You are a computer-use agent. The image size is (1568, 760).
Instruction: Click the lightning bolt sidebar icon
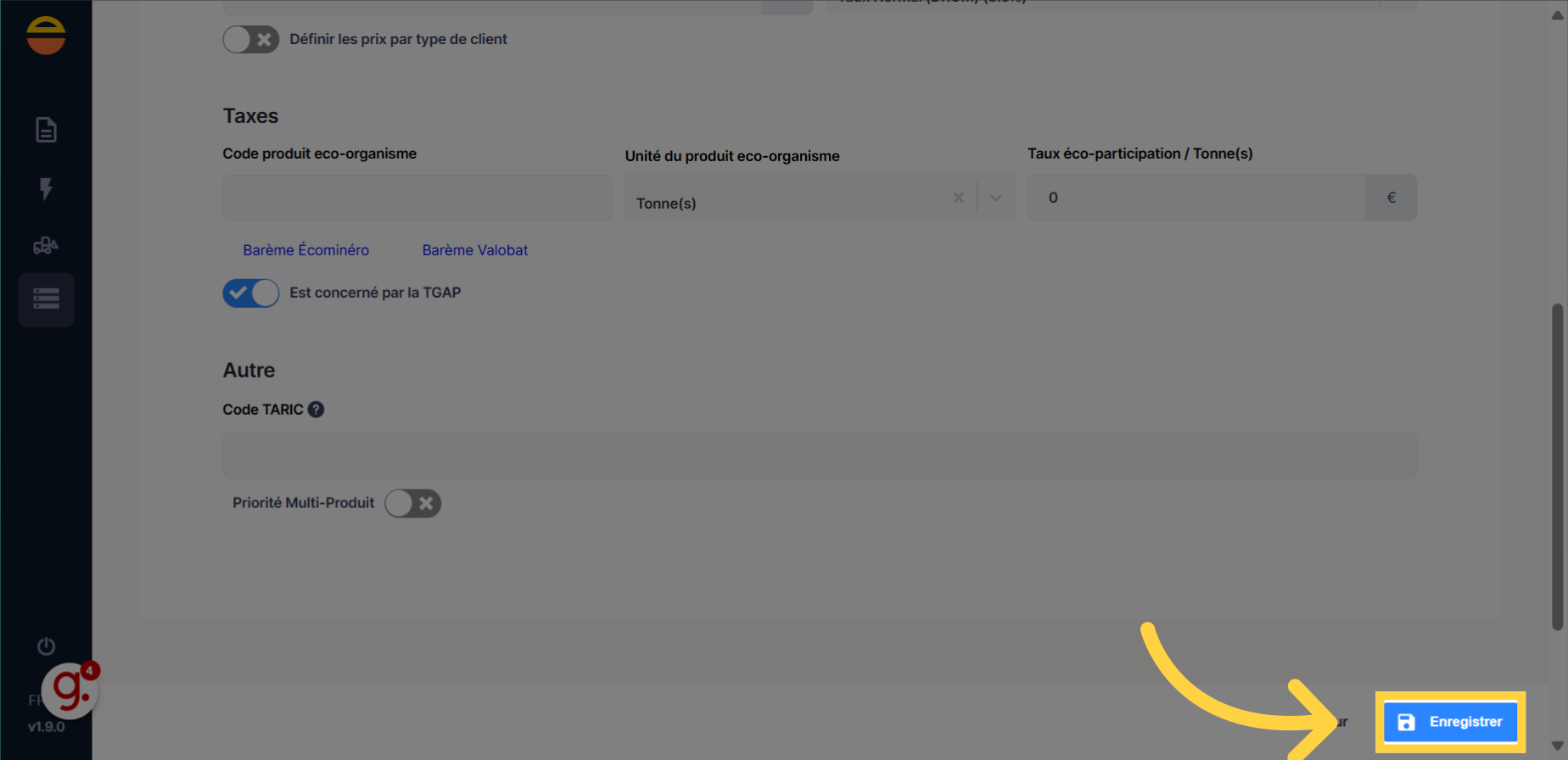pos(46,188)
